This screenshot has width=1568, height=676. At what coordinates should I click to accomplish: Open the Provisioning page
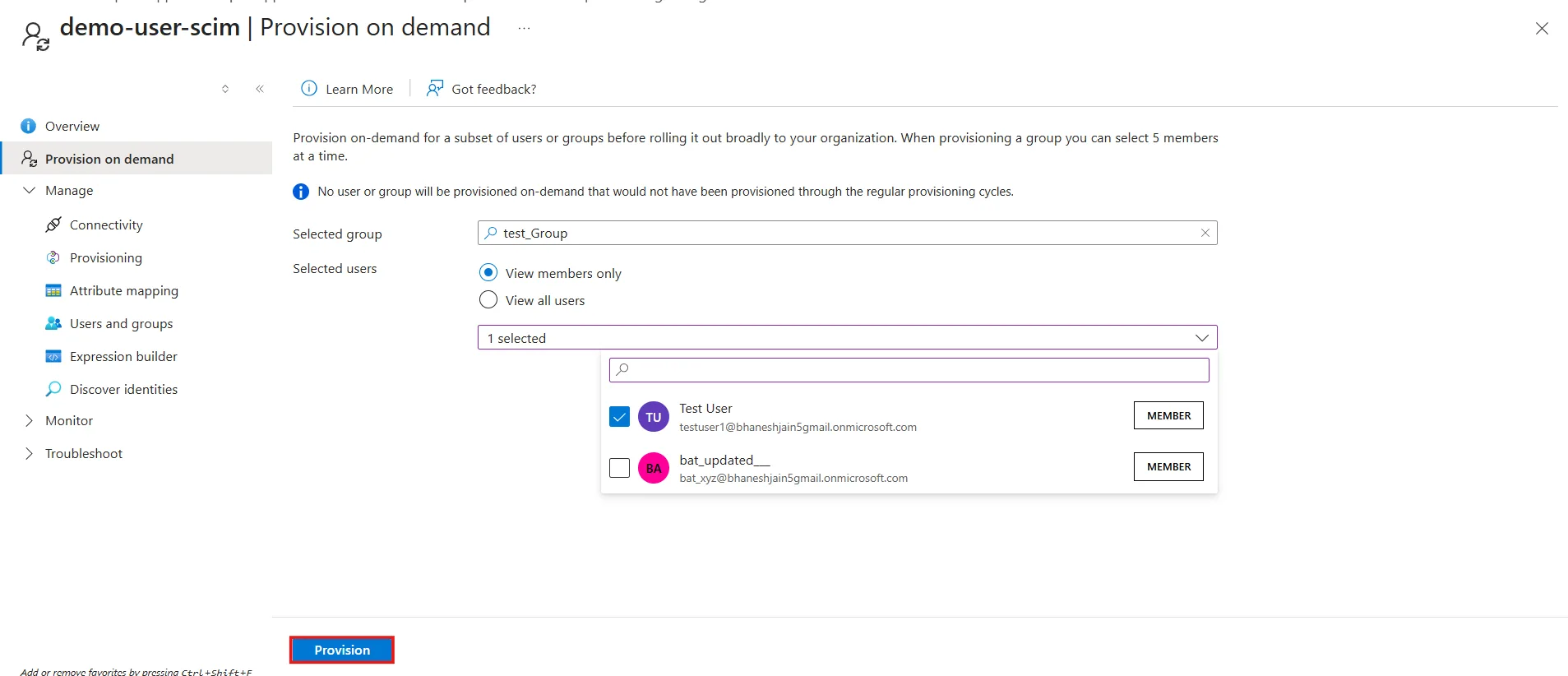(x=106, y=257)
